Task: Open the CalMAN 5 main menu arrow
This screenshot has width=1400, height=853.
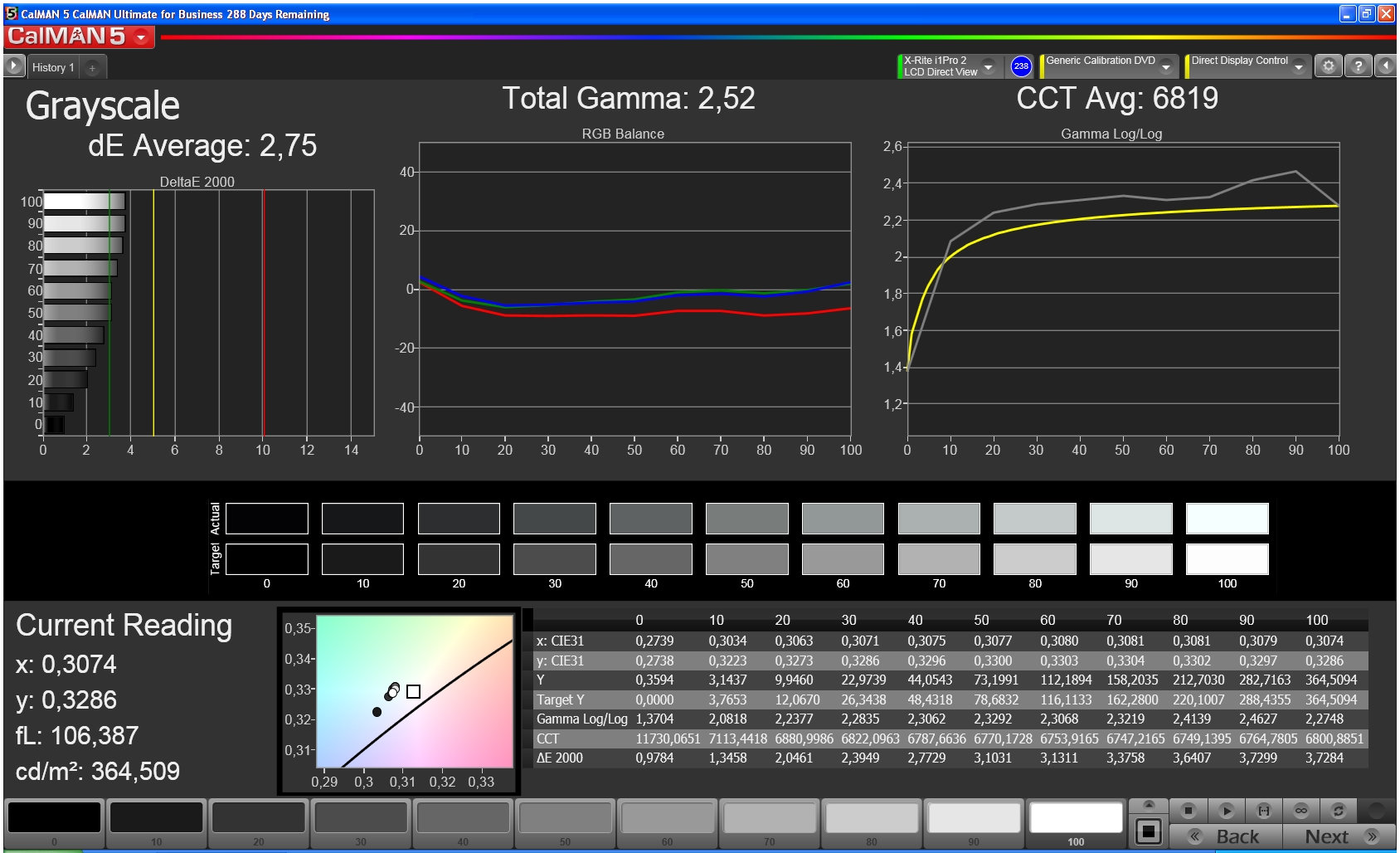Action: point(141,37)
